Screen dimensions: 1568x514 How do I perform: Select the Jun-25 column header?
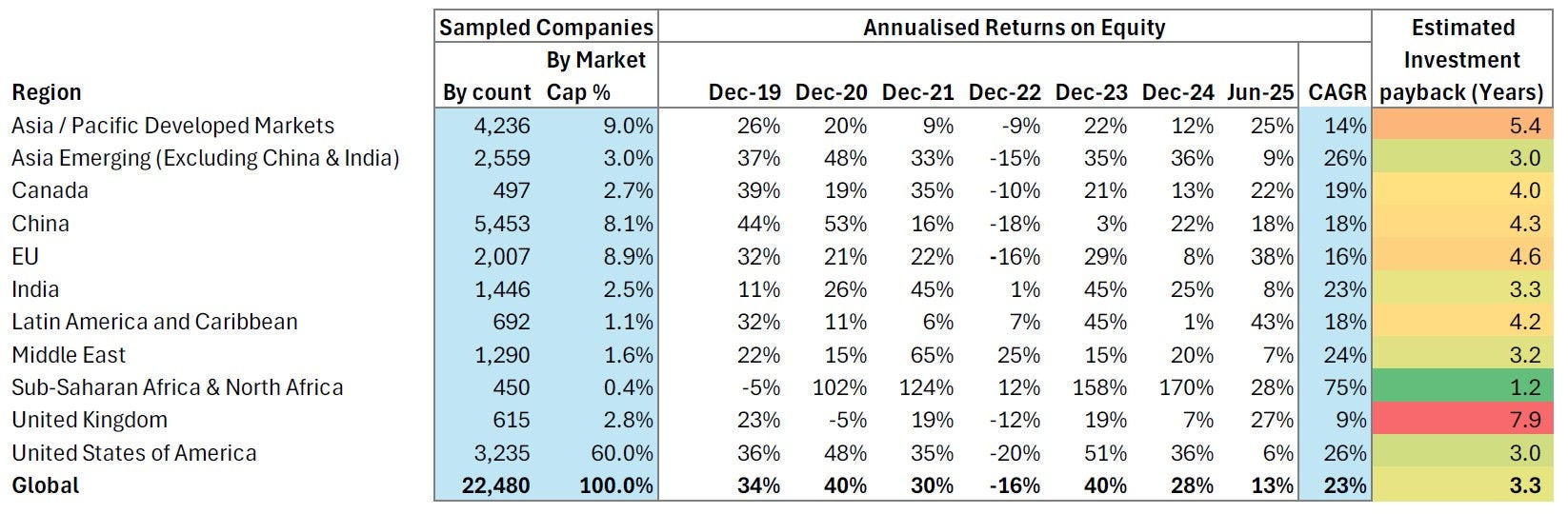[1260, 92]
